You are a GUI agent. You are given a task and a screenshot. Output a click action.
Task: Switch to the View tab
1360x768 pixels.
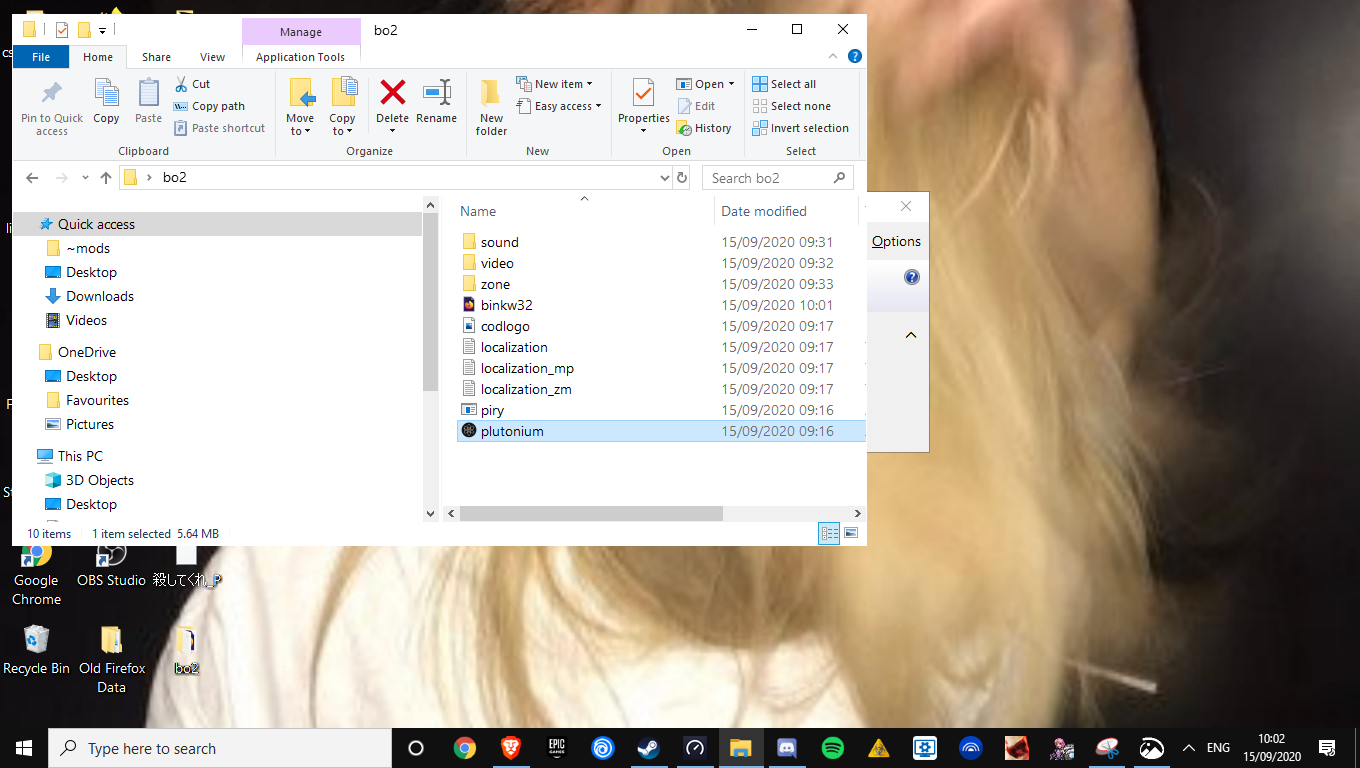click(213, 57)
